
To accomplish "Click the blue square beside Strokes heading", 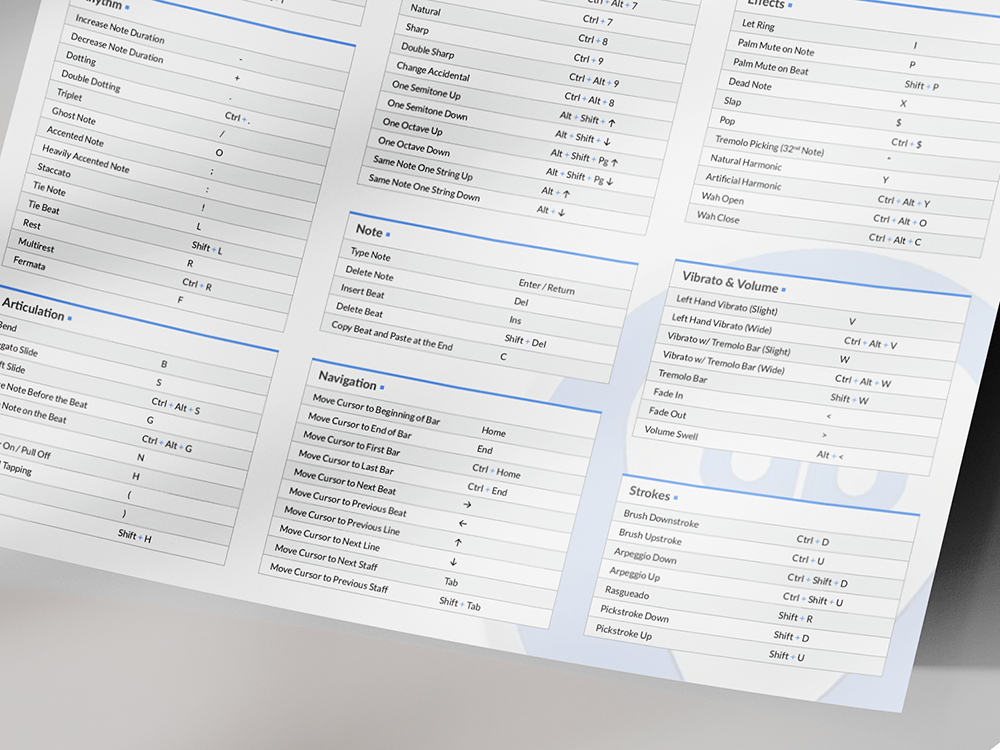I will coord(676,497).
